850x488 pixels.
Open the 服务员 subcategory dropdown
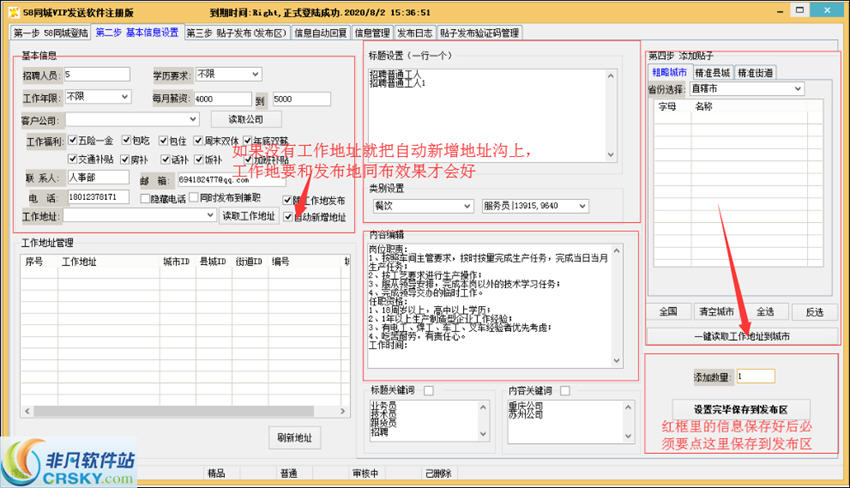tap(535, 206)
